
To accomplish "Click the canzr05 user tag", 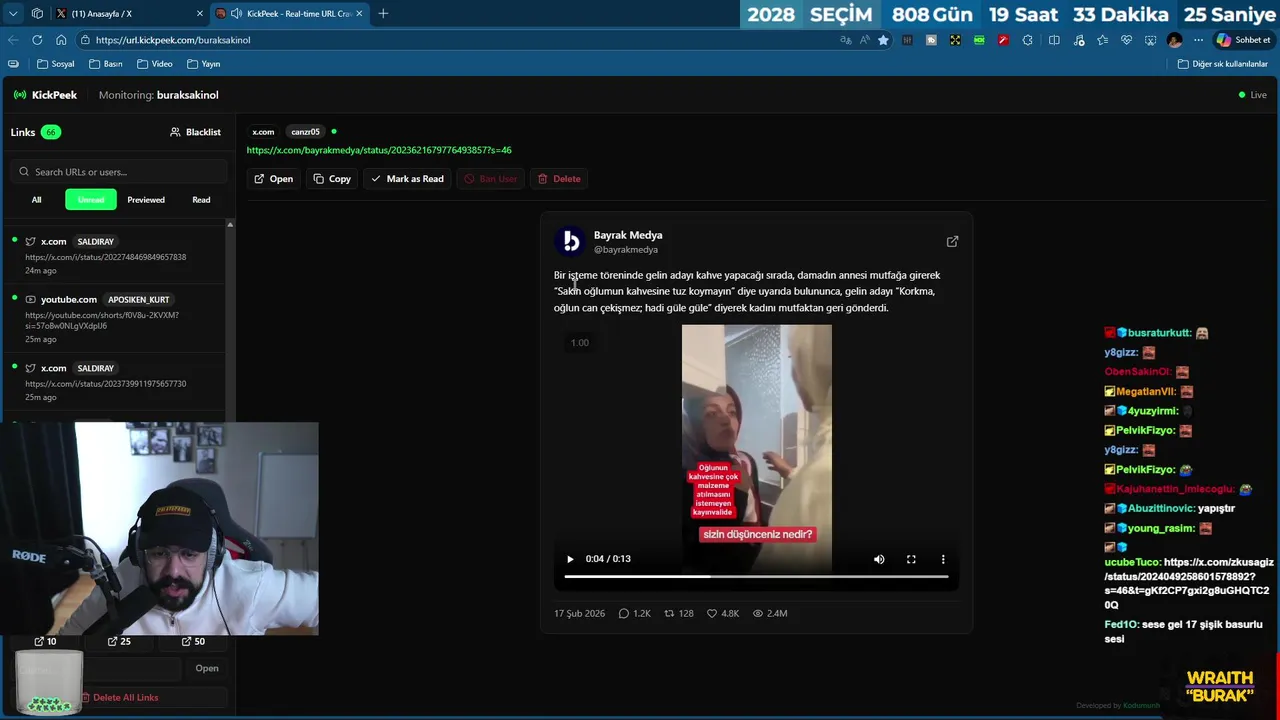I will (305, 132).
